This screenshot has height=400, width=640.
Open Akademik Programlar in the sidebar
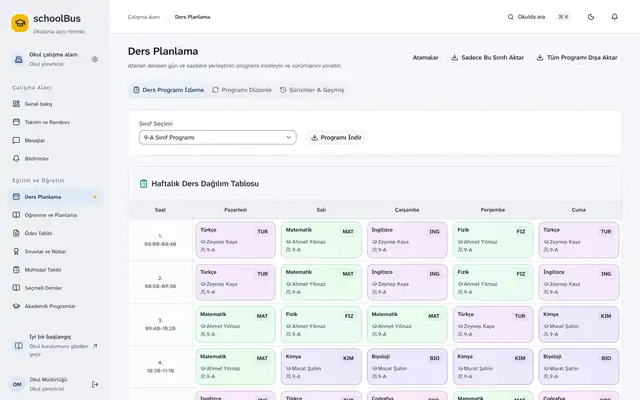(50, 306)
